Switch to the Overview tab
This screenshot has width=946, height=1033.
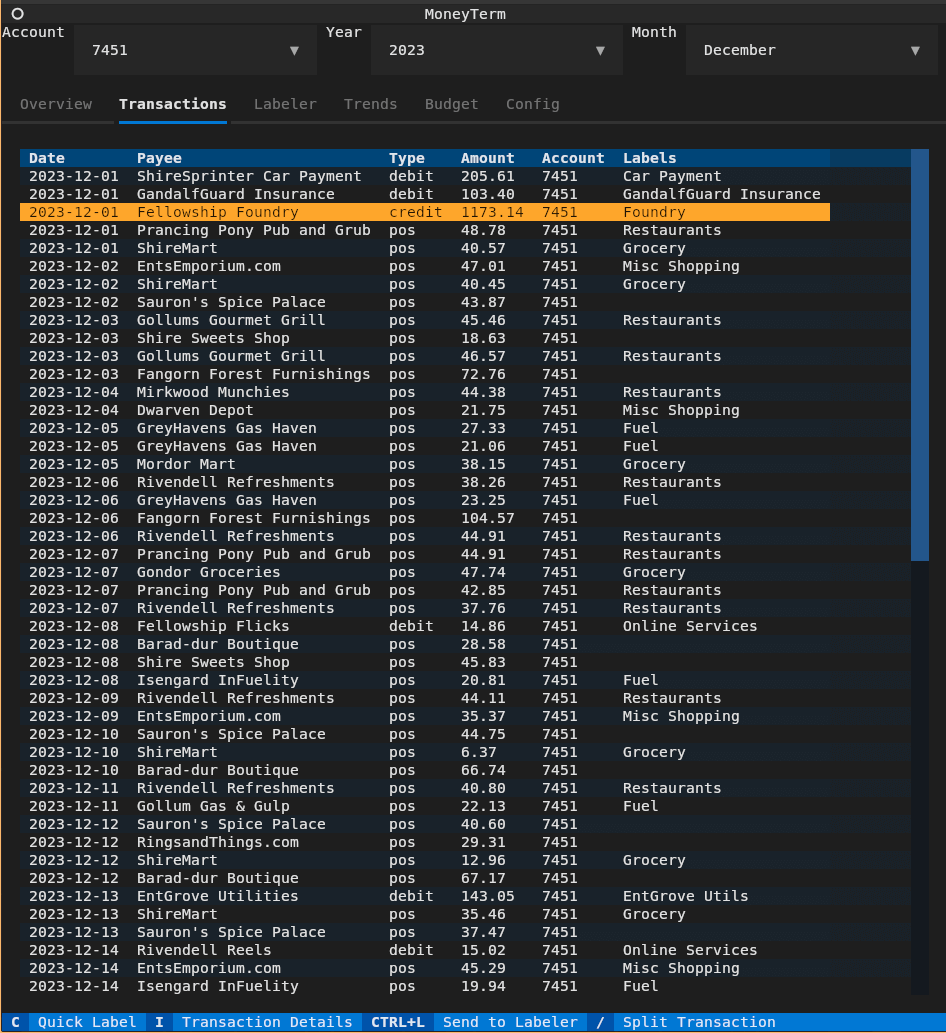point(56,104)
